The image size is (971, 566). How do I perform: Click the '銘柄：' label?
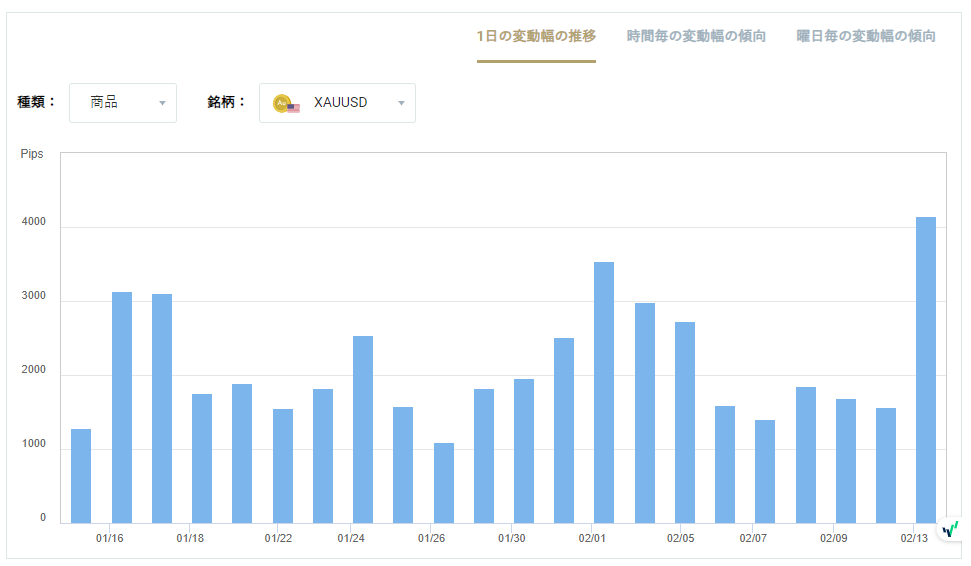coord(226,102)
